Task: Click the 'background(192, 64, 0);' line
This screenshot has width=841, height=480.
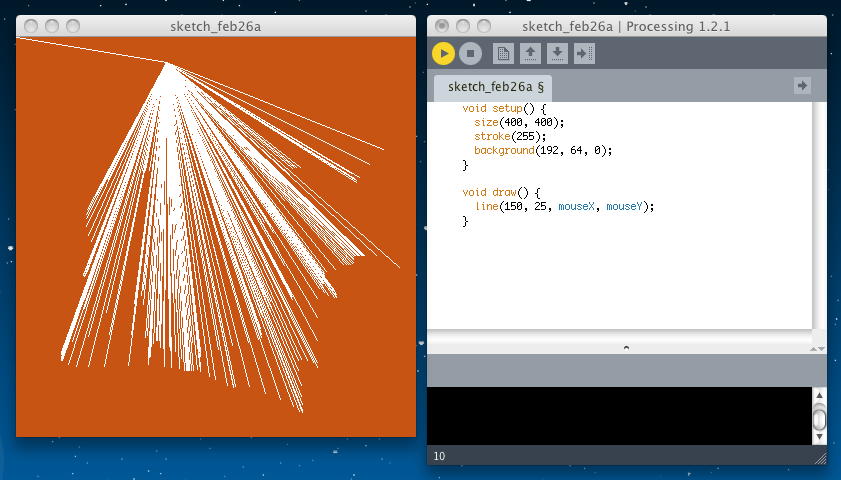Action: click(x=543, y=150)
